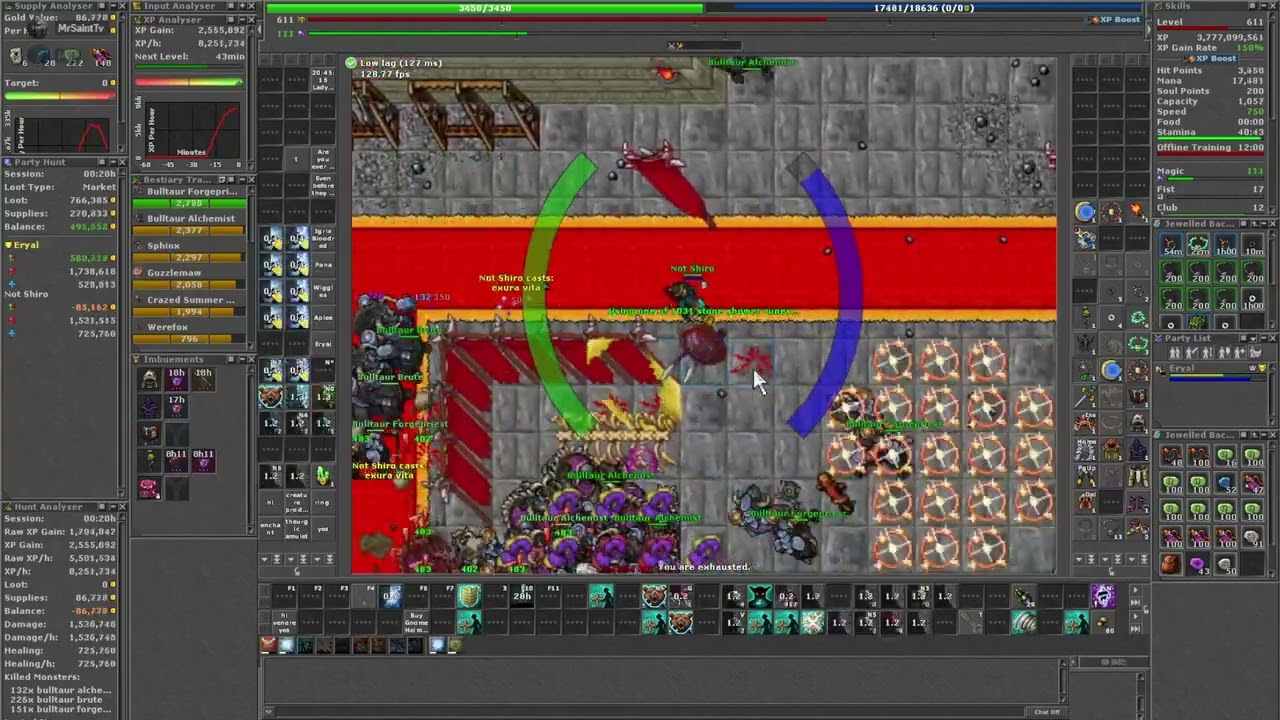Click the purple skull icon in the action bar
The width and height of the screenshot is (1280, 720).
(1102, 597)
